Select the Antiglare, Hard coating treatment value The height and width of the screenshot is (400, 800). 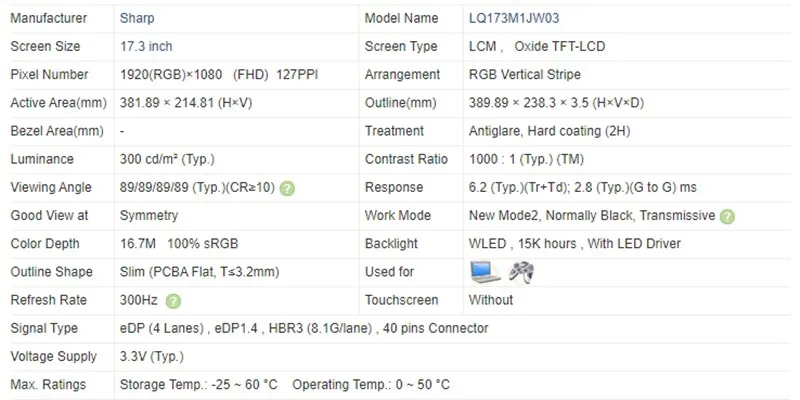point(549,131)
